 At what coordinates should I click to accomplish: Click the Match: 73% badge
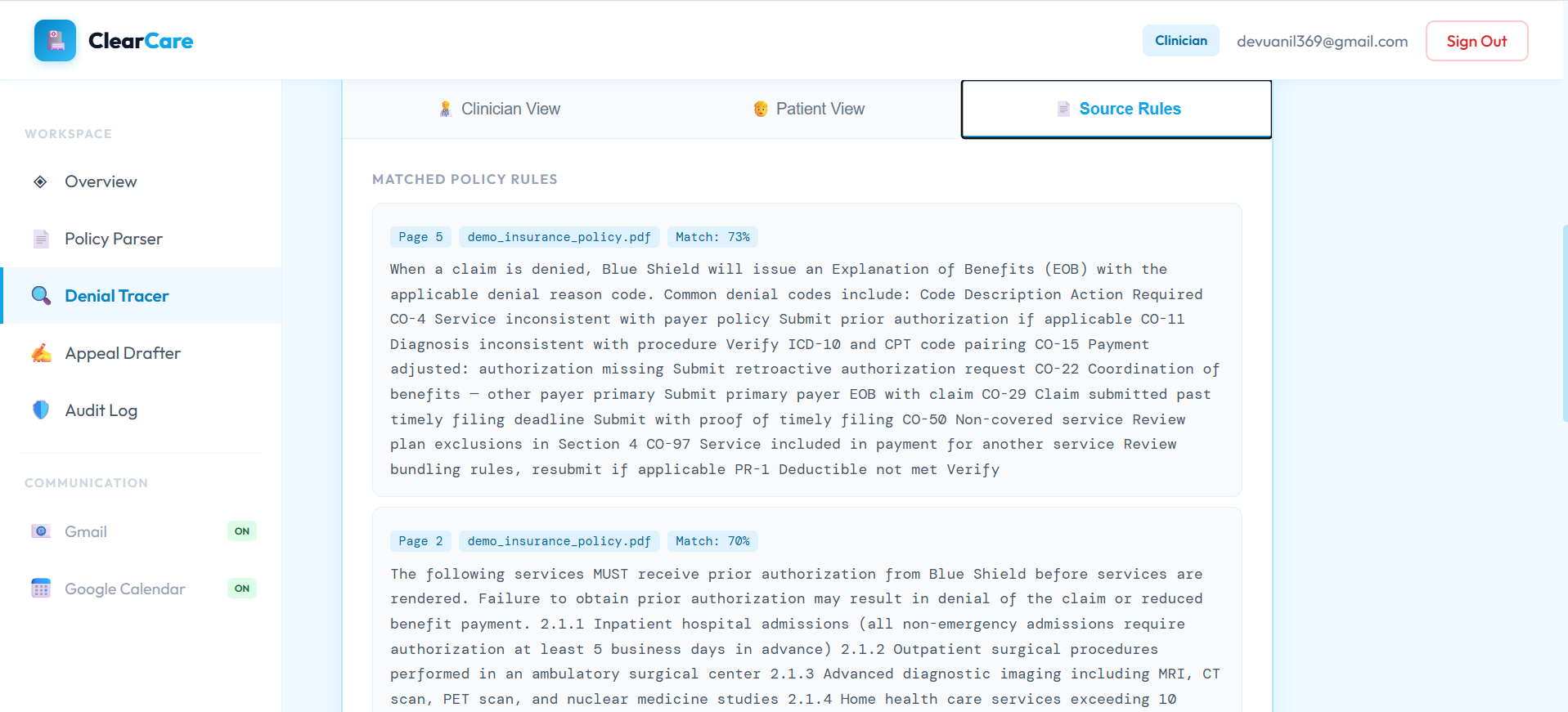tap(712, 237)
